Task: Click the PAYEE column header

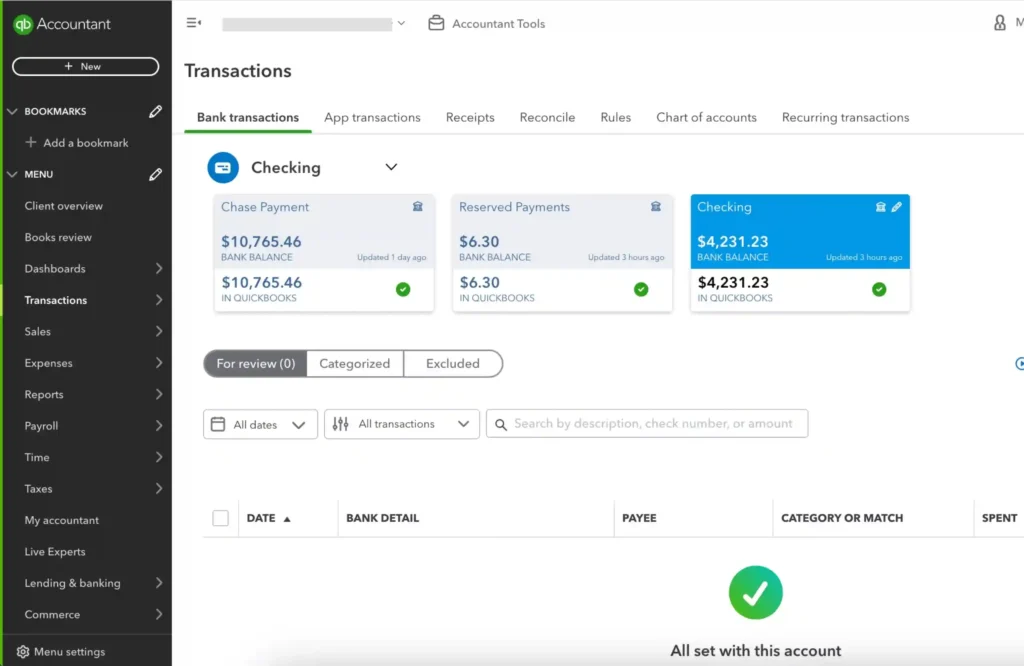Action: click(639, 518)
